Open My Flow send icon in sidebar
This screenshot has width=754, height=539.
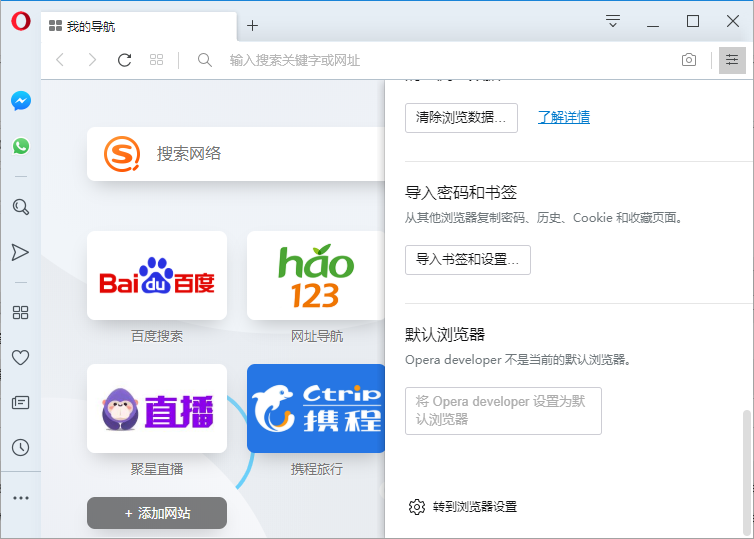pyautogui.click(x=20, y=252)
